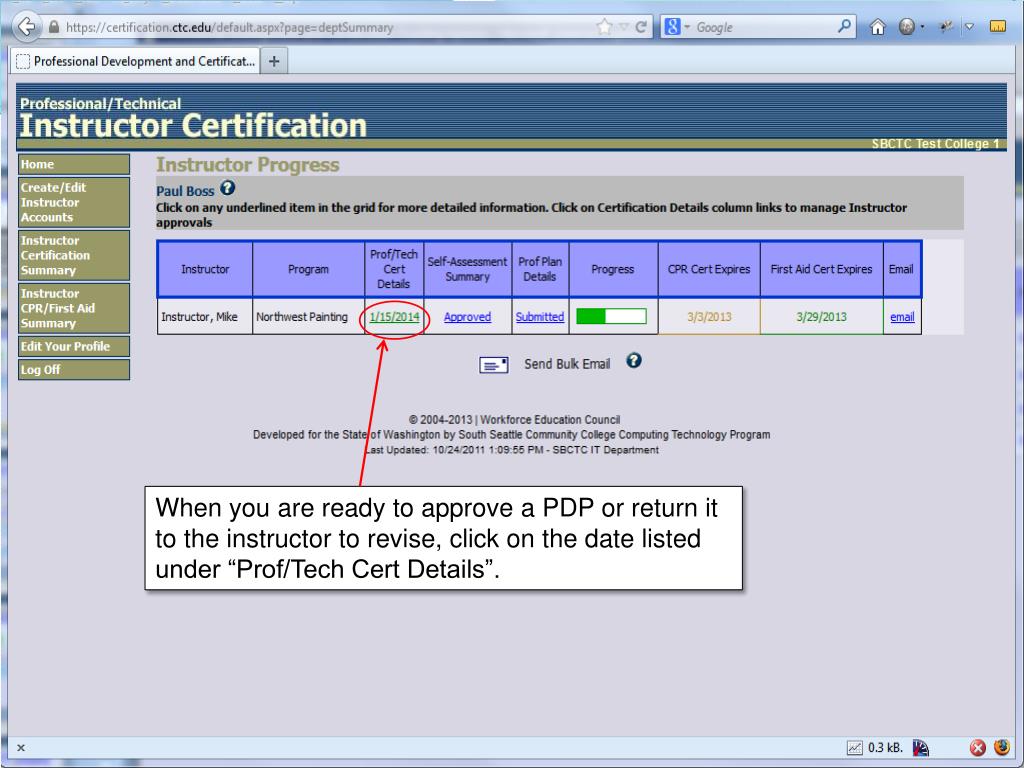Click the status bar graph icon
This screenshot has height=768, width=1024.
coord(854,748)
